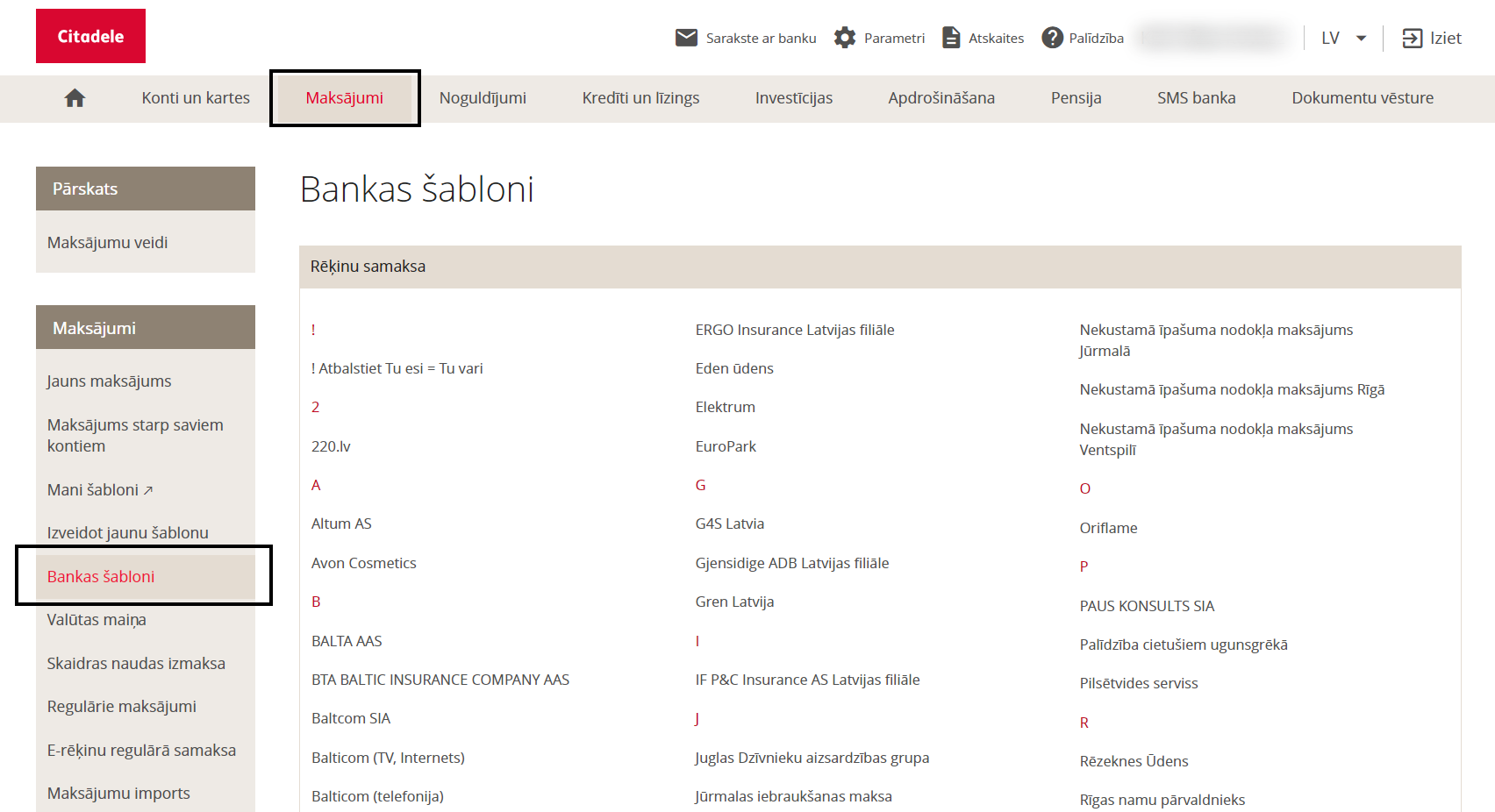Select PAUS KONSULTS SIA template
The width and height of the screenshot is (1495, 812).
pyautogui.click(x=1147, y=606)
